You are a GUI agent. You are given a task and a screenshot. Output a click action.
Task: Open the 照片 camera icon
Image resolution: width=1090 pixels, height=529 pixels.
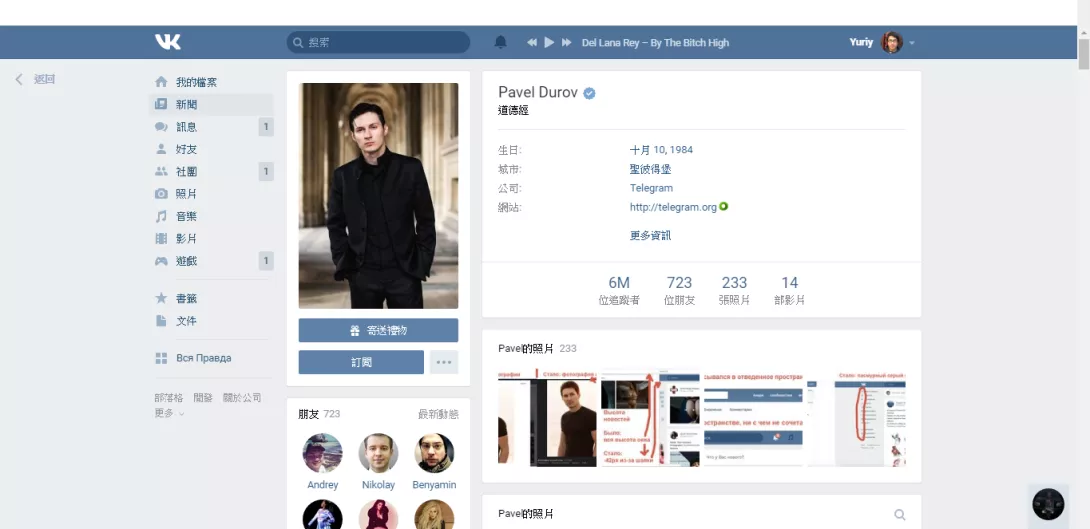click(x=161, y=194)
